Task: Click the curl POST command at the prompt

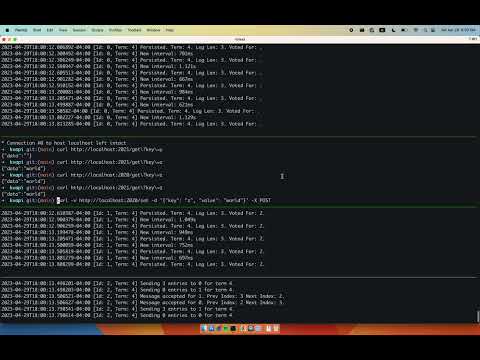Action: point(164,201)
